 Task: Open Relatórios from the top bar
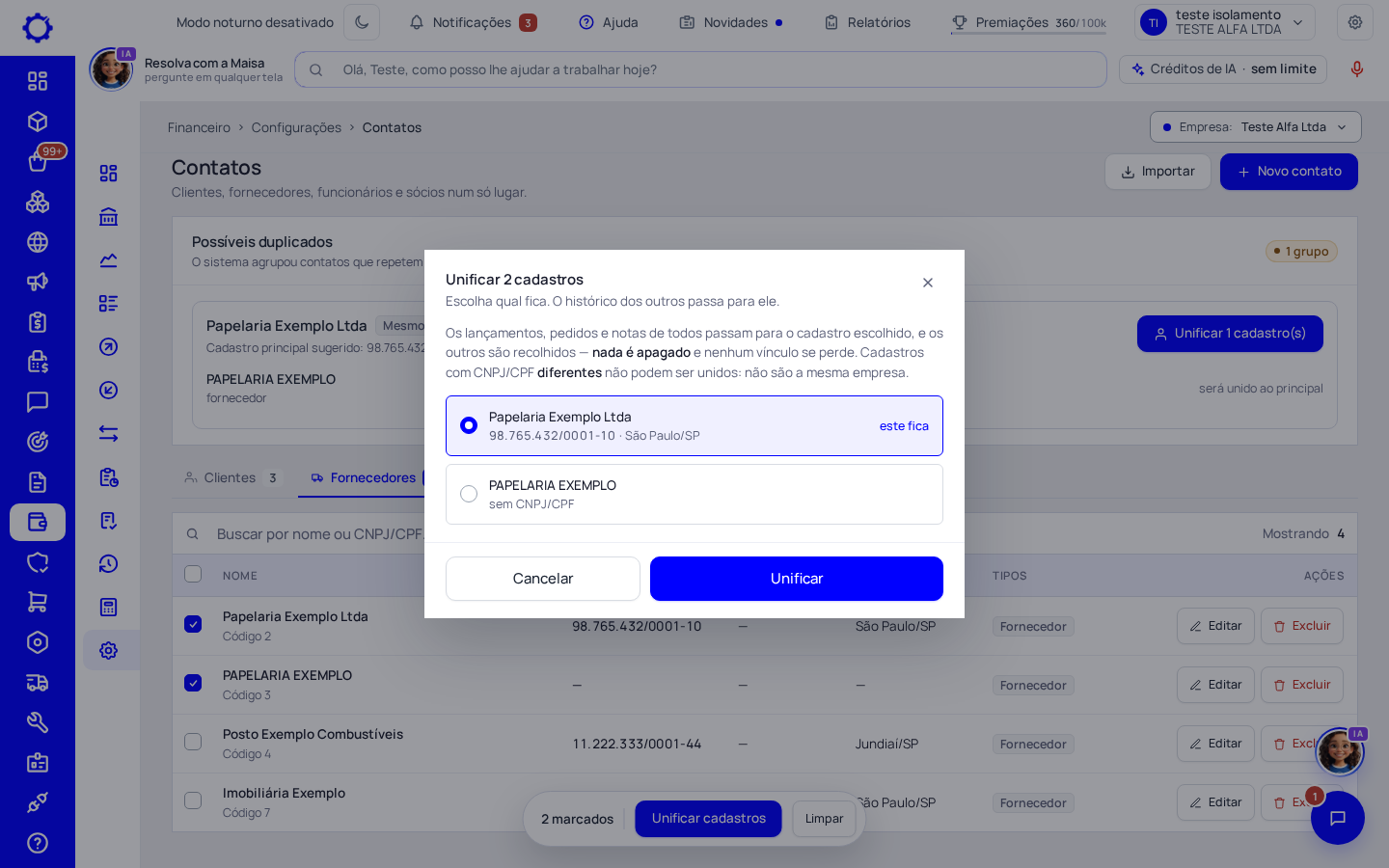click(867, 22)
